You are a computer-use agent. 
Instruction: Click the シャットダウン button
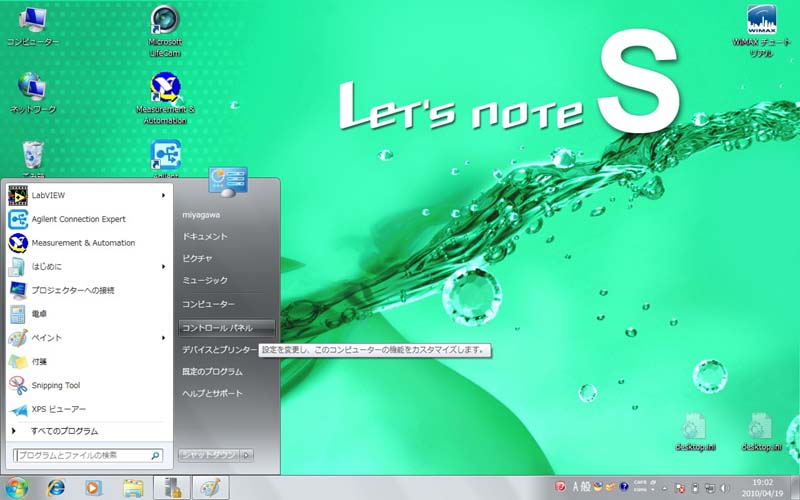pyautogui.click(x=209, y=455)
